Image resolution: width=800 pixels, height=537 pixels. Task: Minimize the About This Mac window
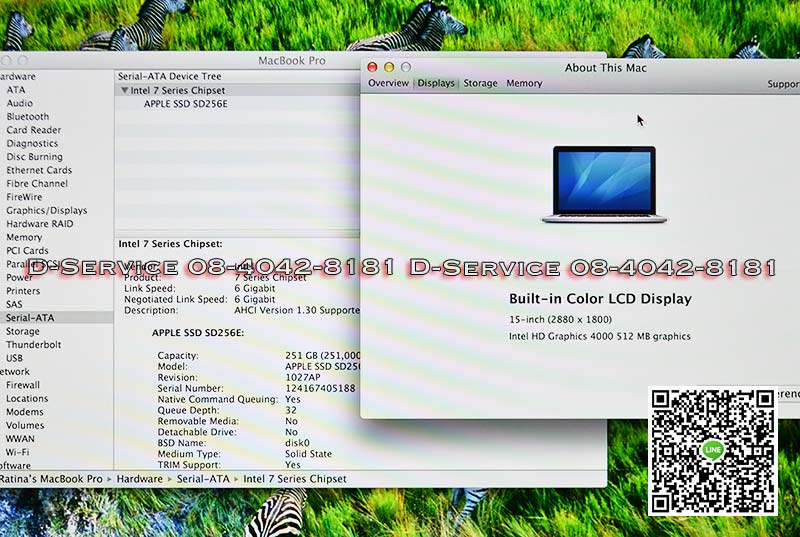(389, 67)
